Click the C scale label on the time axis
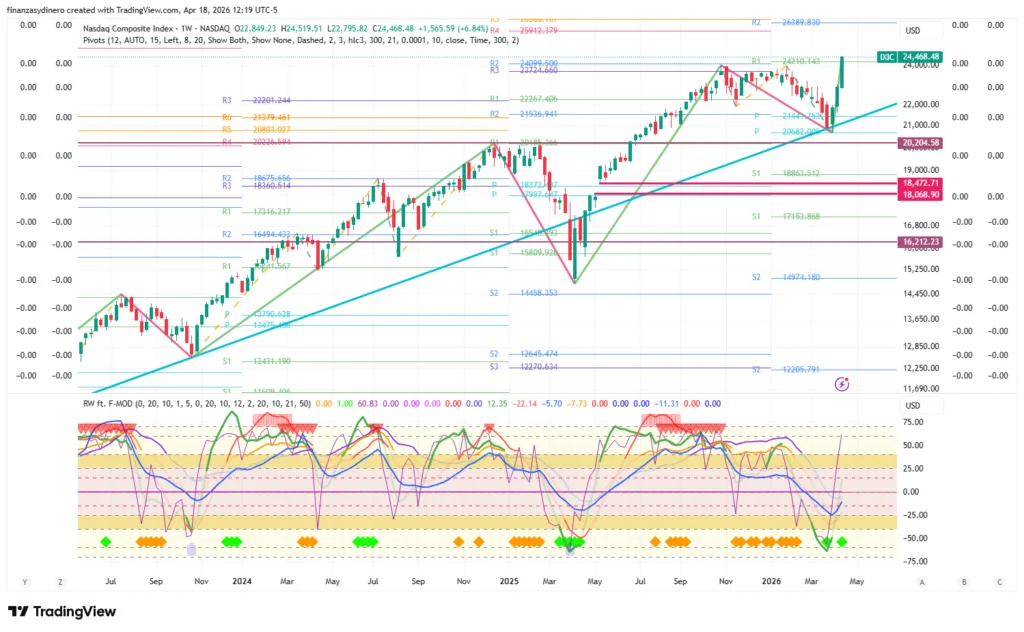Image resolution: width=1024 pixels, height=632 pixels. 999,581
